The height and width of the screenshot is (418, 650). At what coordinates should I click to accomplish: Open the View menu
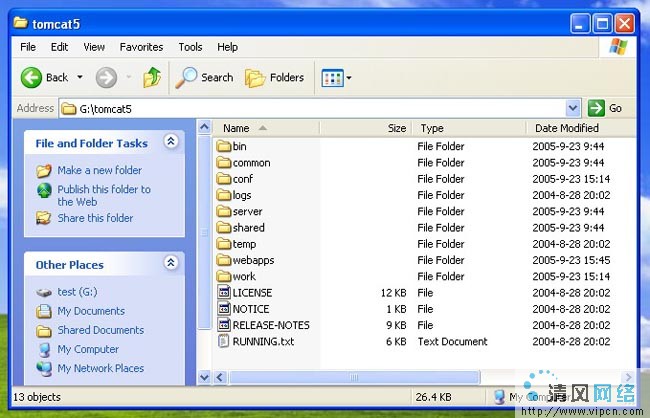(94, 47)
